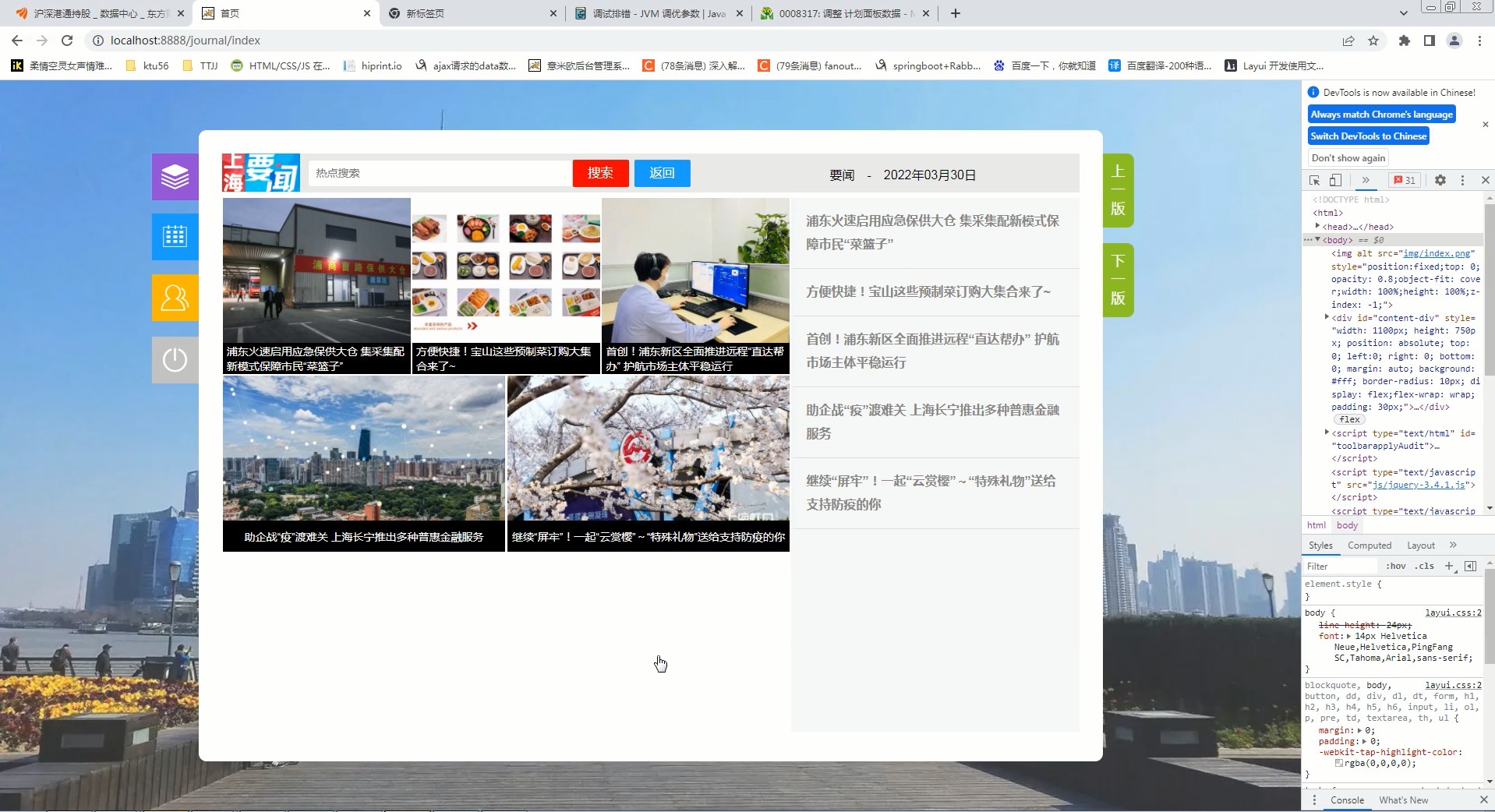The height and width of the screenshot is (812, 1495).
Task: Click the orange user profile icon
Action: coord(175,298)
